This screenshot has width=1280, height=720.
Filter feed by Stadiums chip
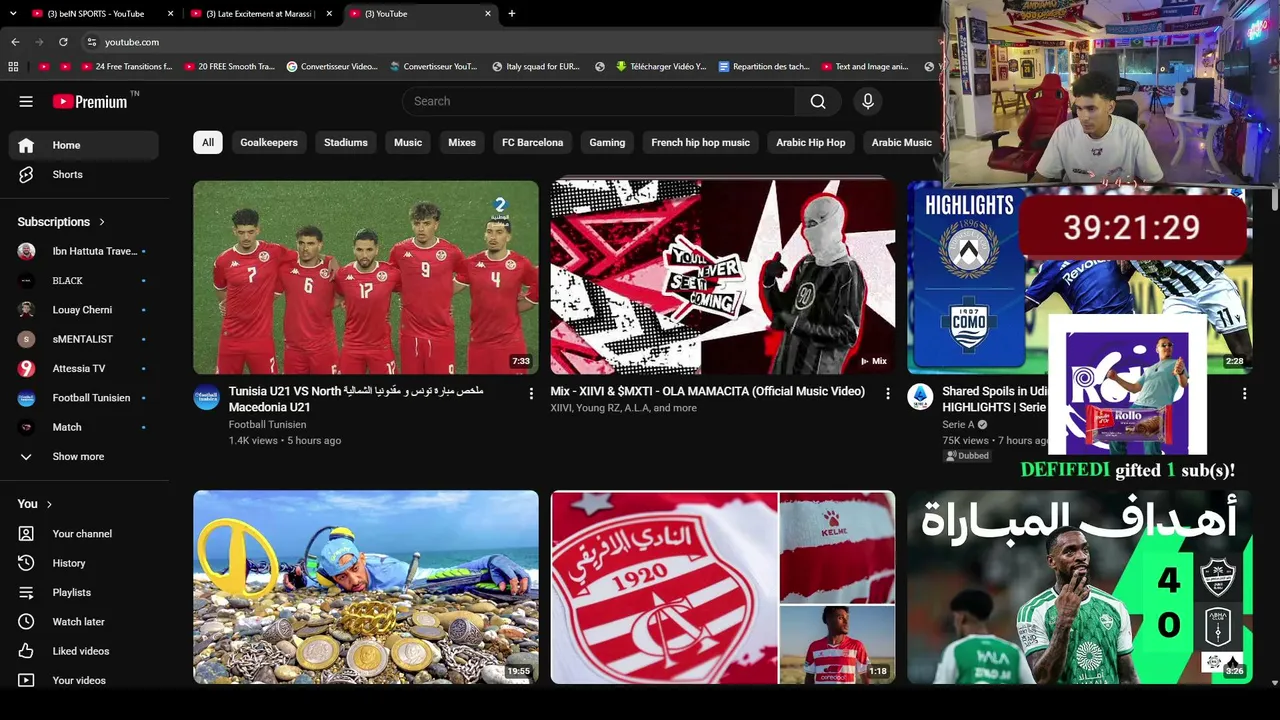pyautogui.click(x=346, y=142)
